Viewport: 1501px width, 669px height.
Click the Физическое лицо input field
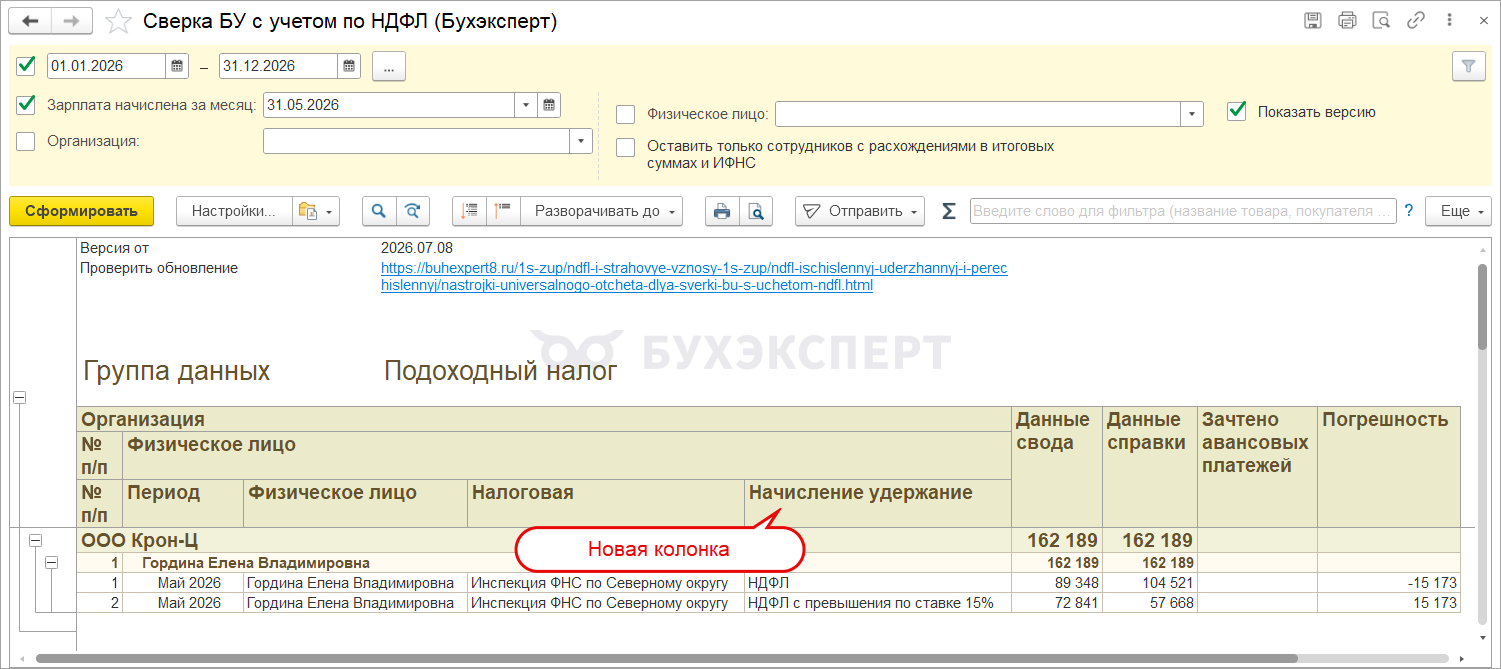tap(978, 113)
